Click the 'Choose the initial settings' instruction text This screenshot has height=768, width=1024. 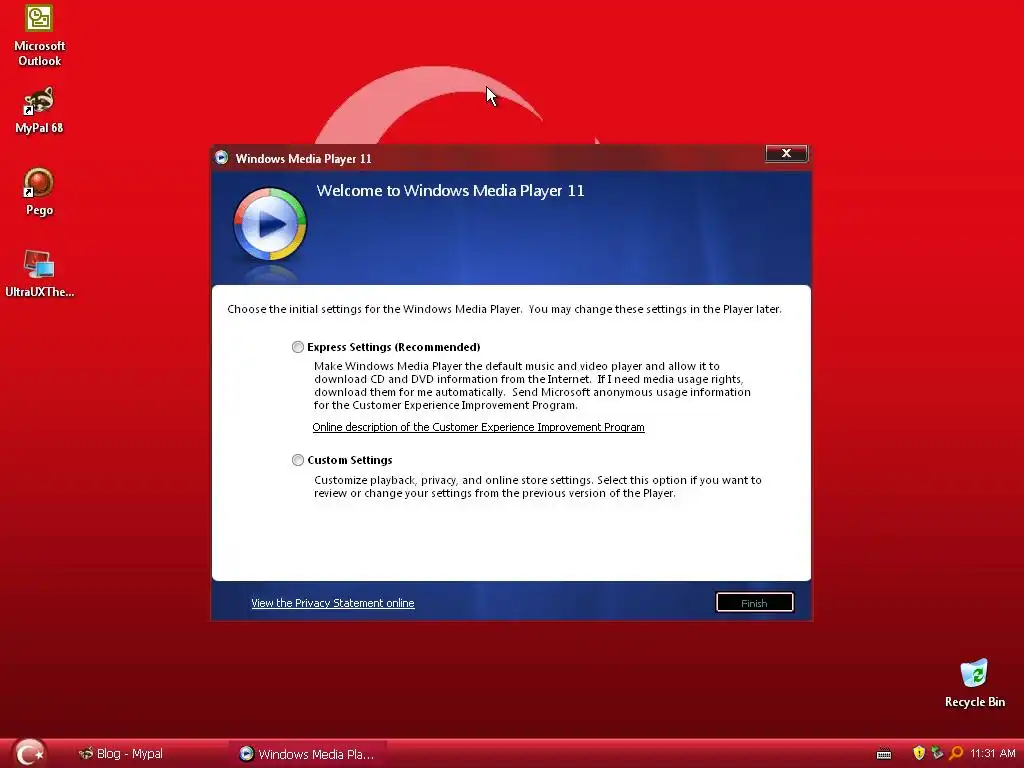pos(504,309)
